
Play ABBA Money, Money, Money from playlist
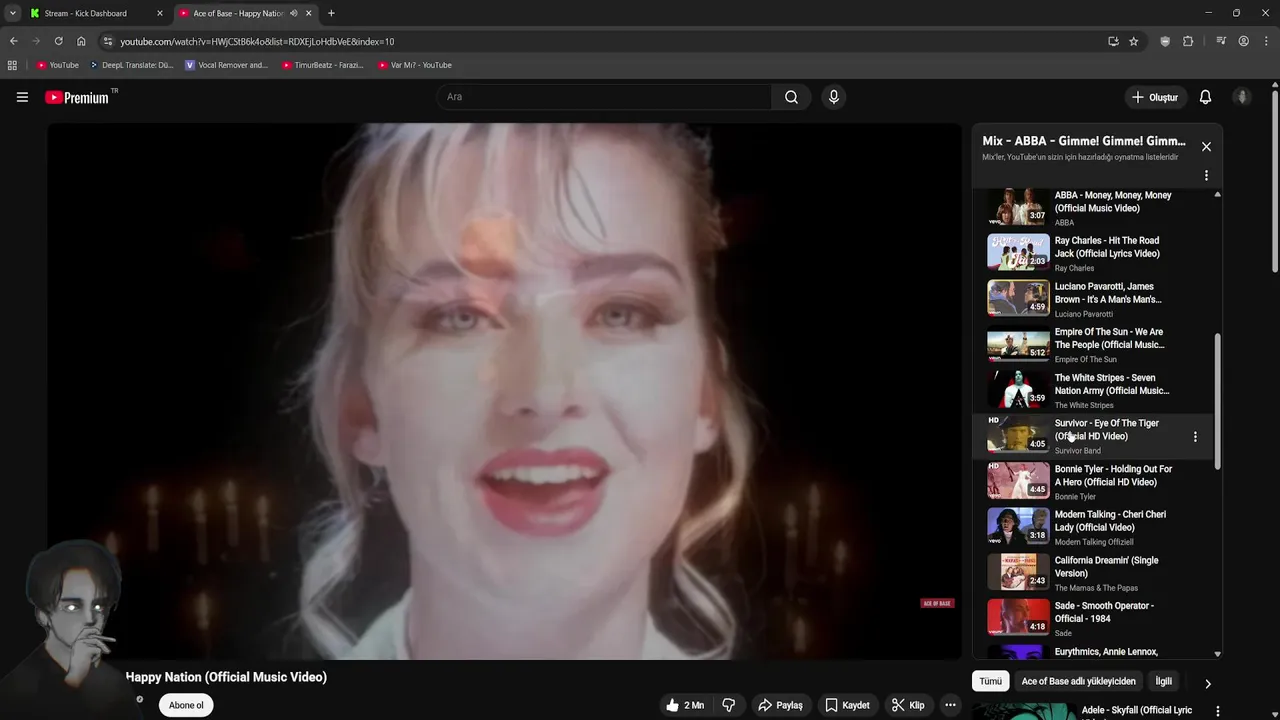click(x=1091, y=207)
